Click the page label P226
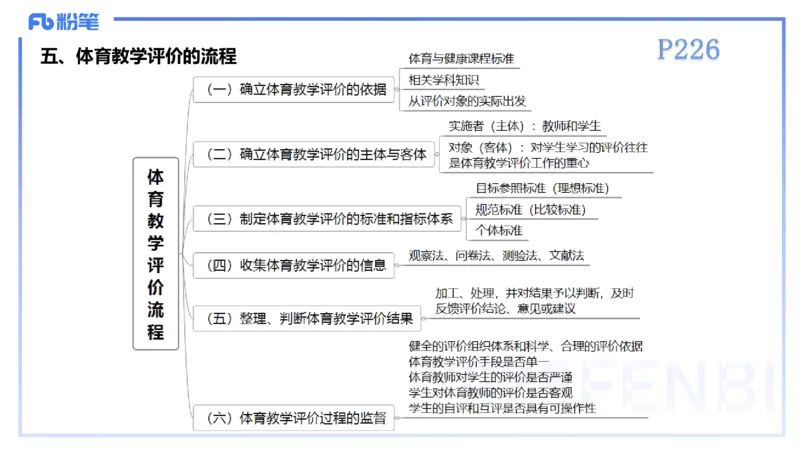 [688, 49]
